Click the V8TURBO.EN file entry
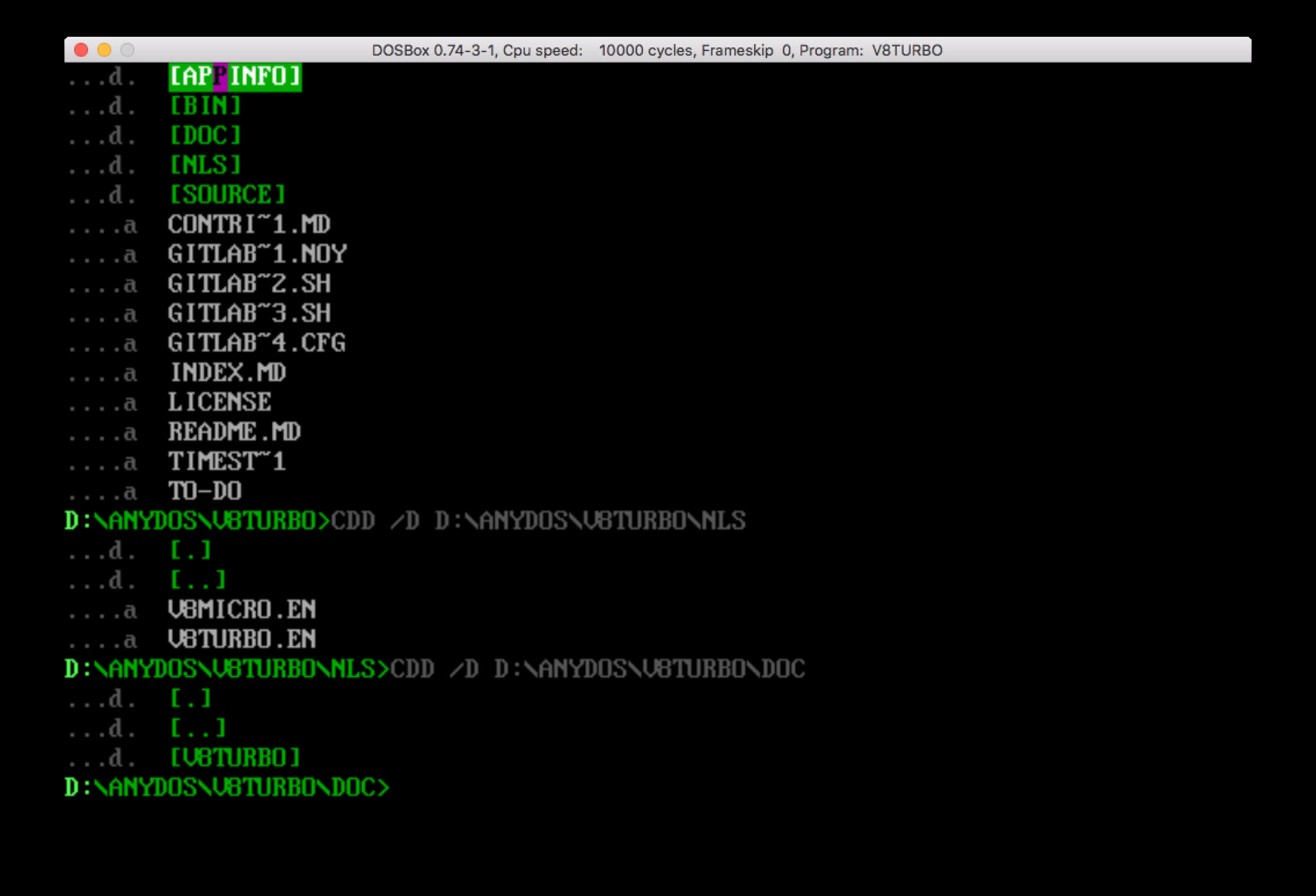This screenshot has width=1316, height=896. tap(242, 639)
